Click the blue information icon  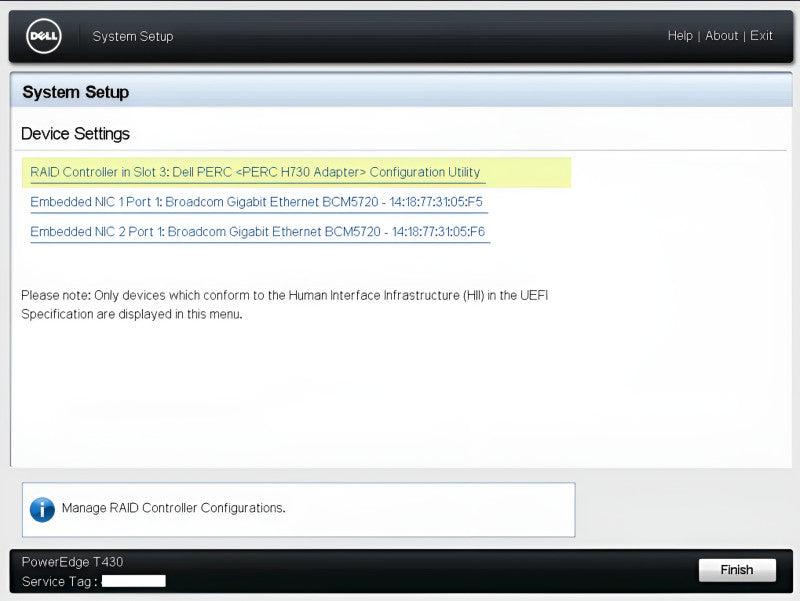click(x=42, y=510)
